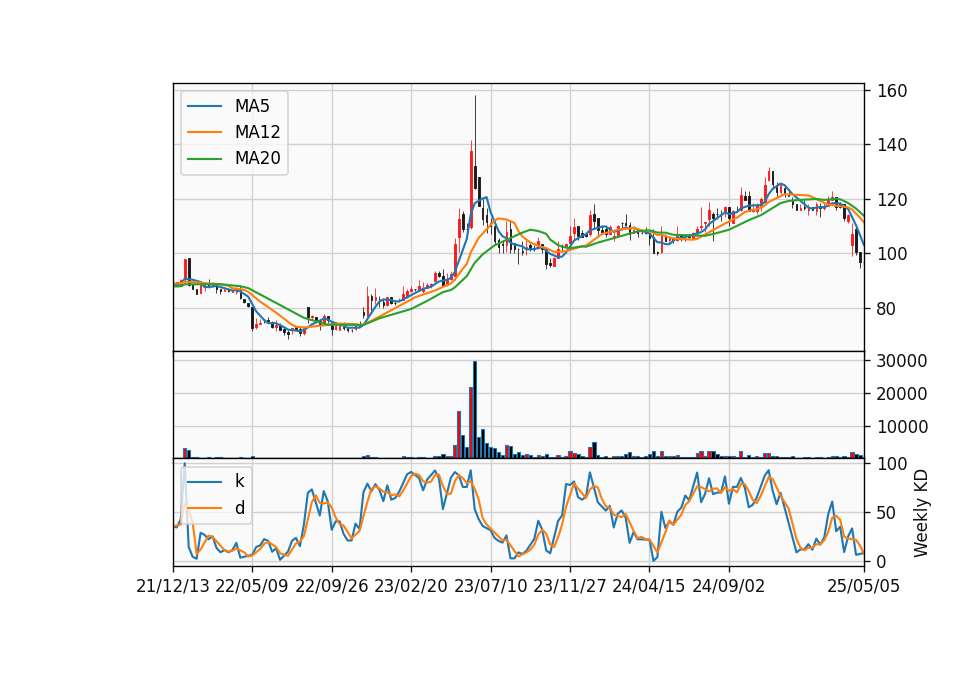Click the 24/04/15 date label
The height and width of the screenshot is (690, 960).
(x=649, y=587)
